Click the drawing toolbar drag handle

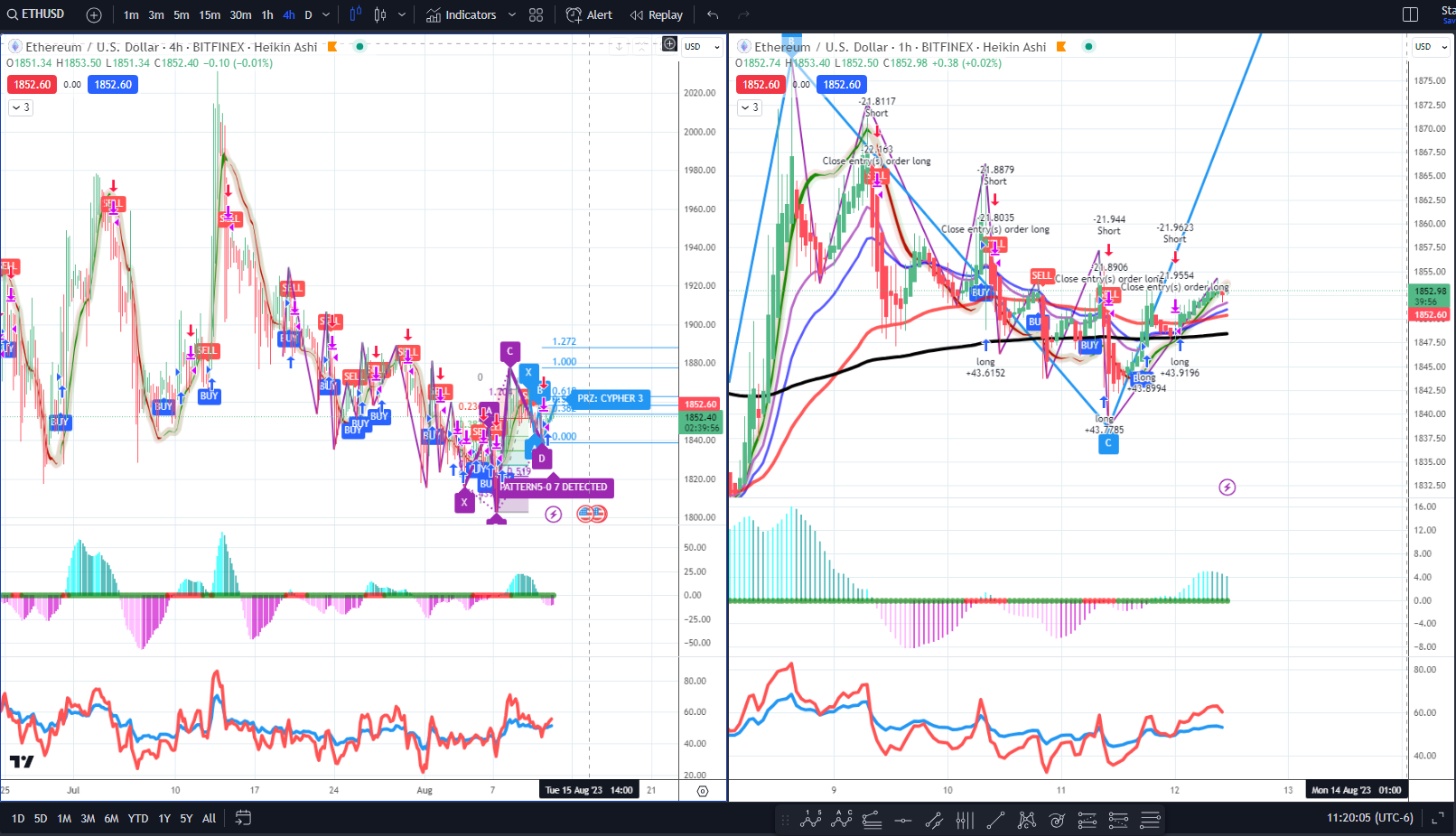click(785, 820)
